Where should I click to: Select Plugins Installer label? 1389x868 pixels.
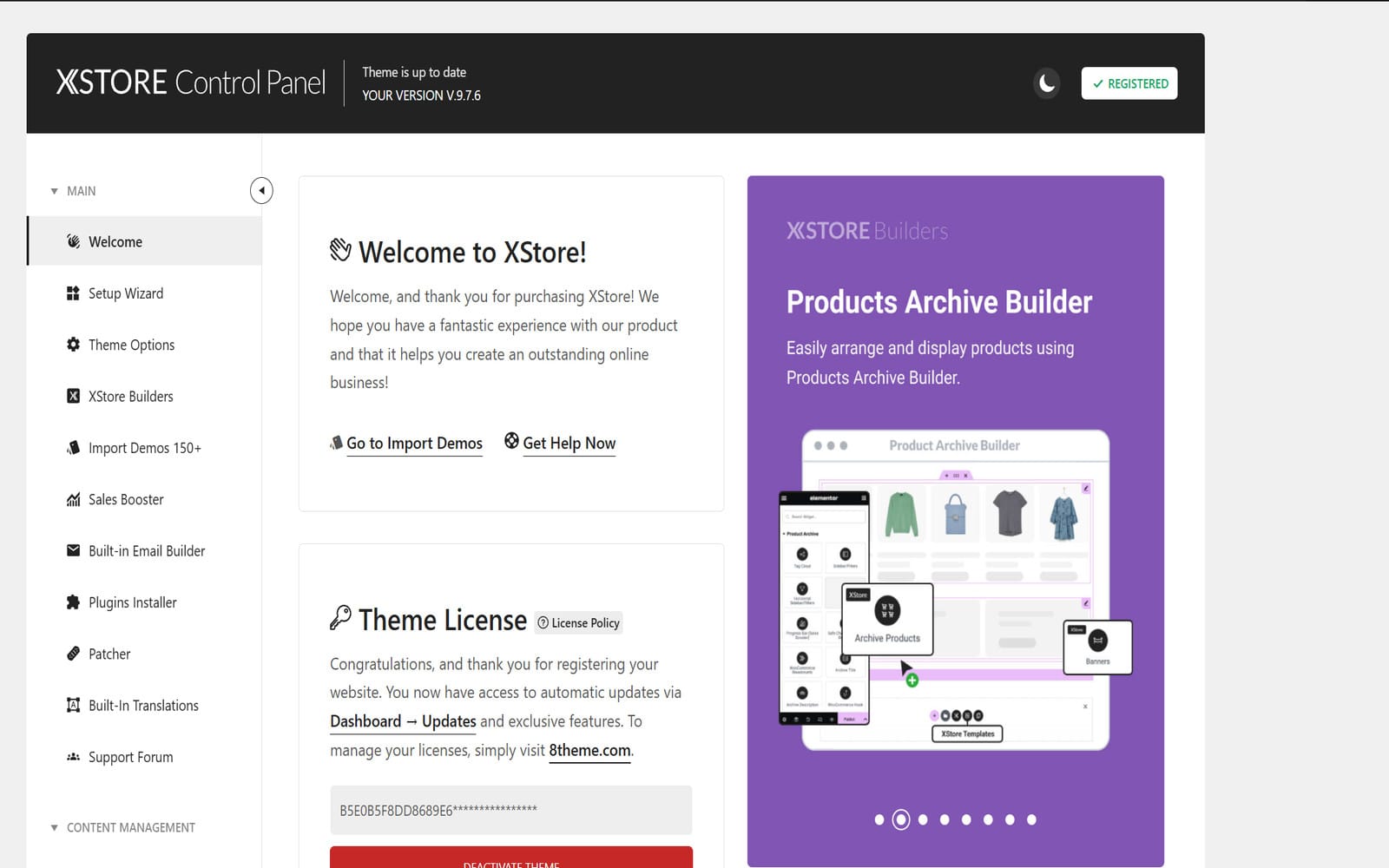pyautogui.click(x=133, y=602)
